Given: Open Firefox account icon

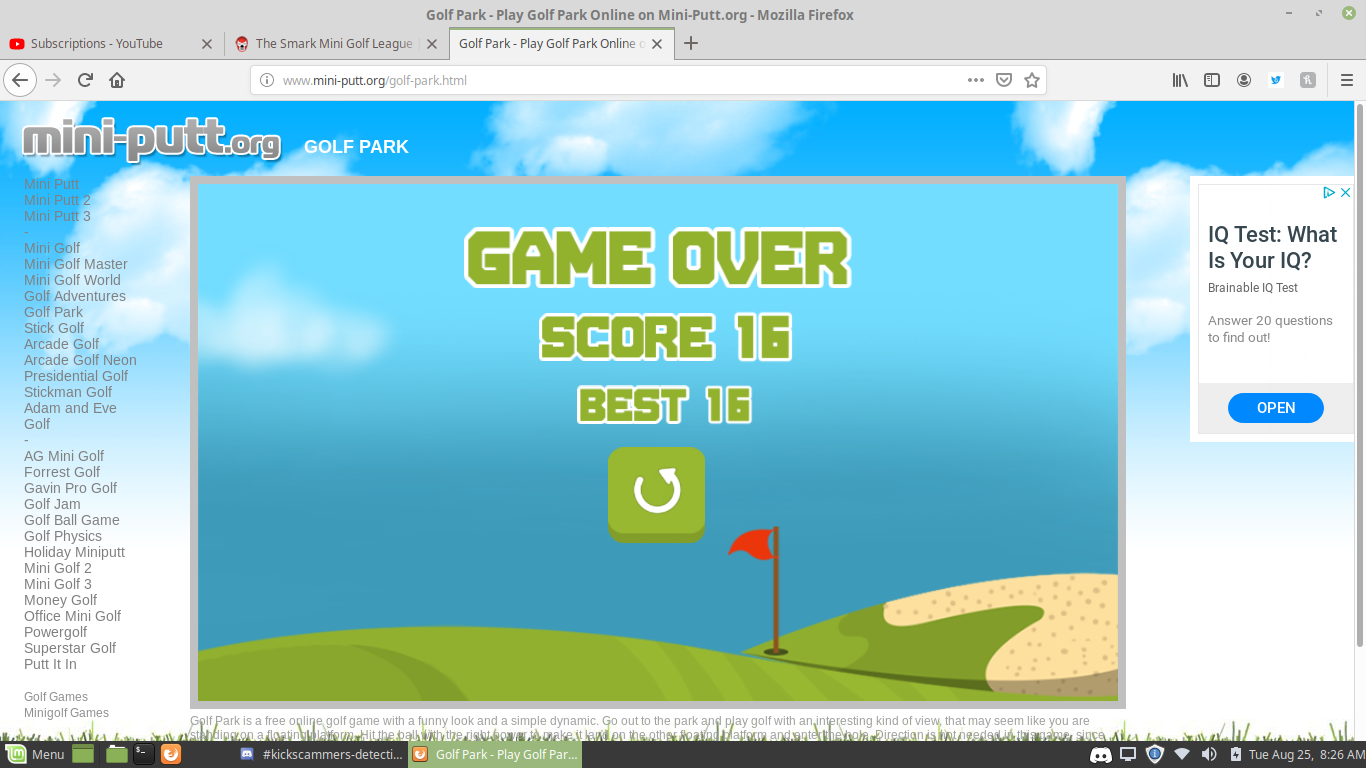Looking at the screenshot, I should click(x=1244, y=80).
